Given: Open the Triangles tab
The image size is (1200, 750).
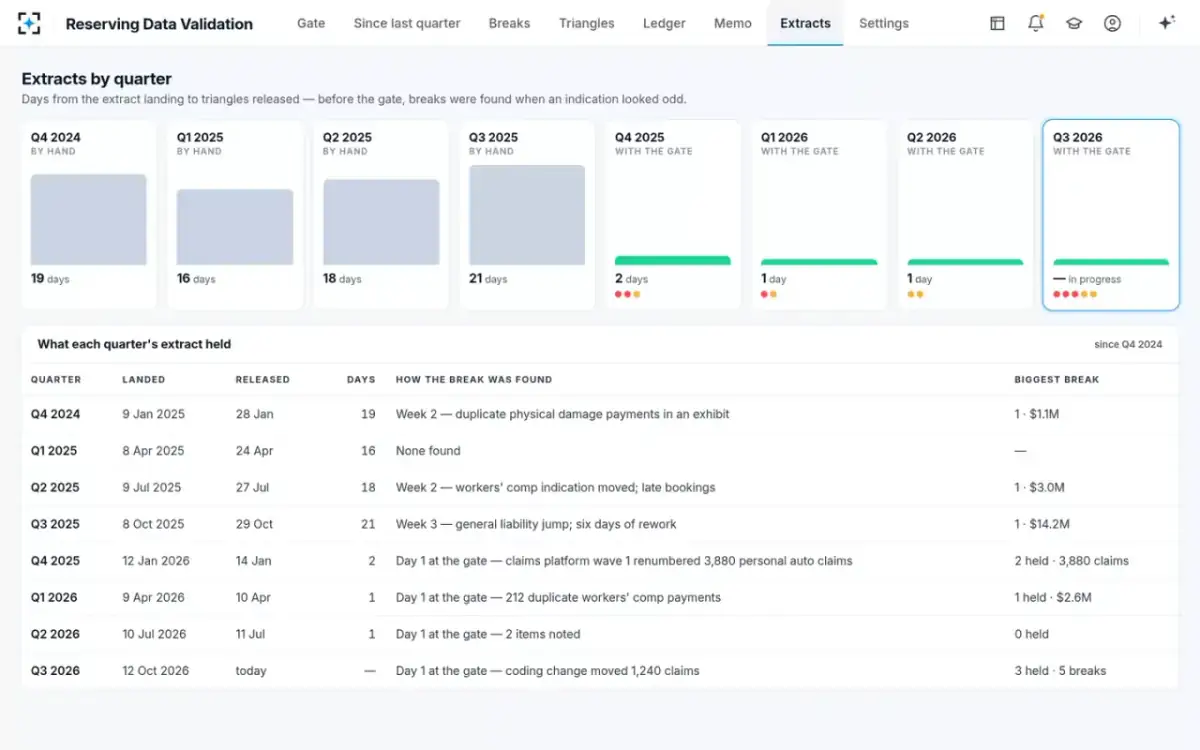Looking at the screenshot, I should pyautogui.click(x=587, y=23).
